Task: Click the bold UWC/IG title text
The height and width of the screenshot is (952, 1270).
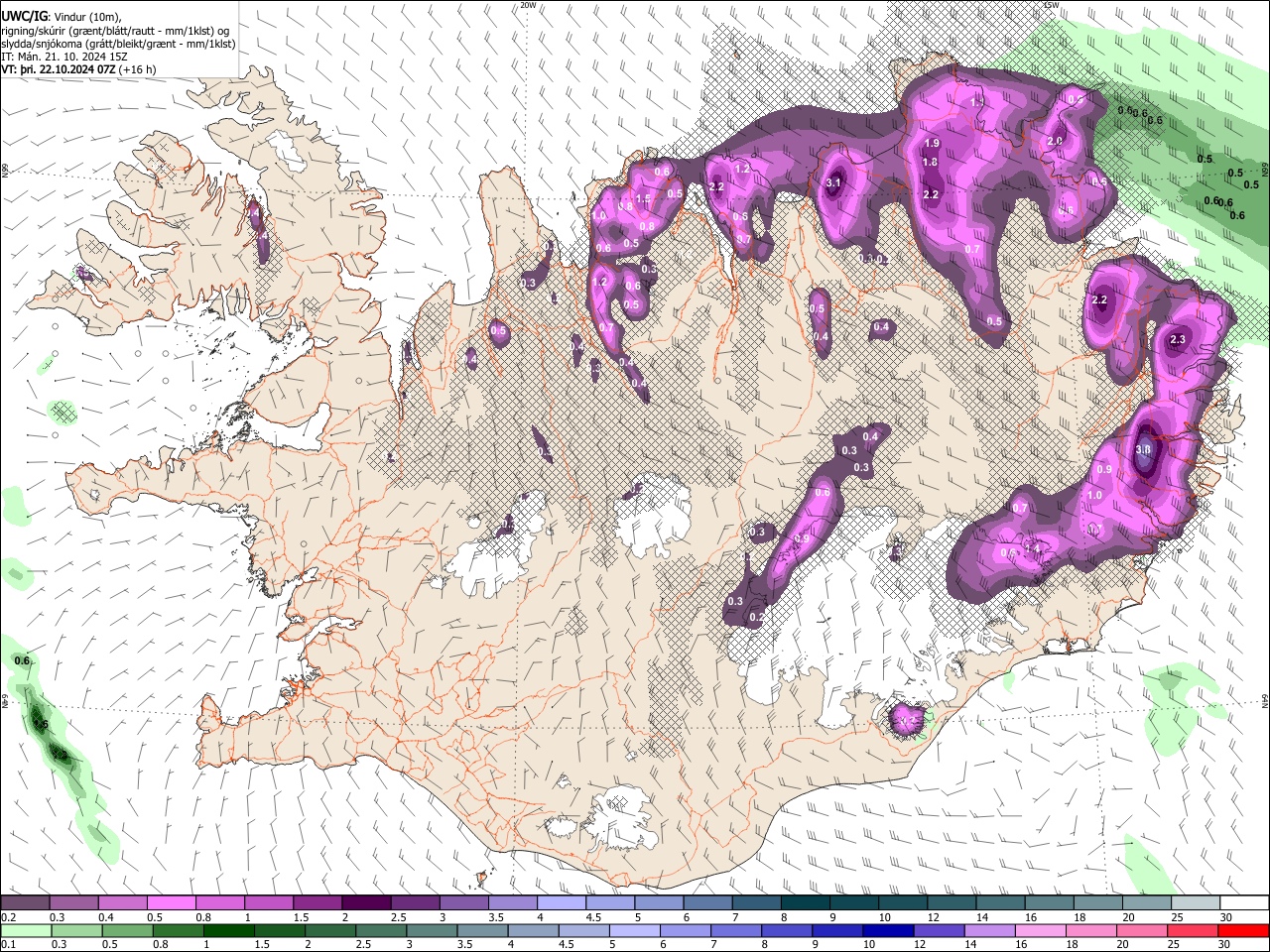Action: tap(25, 17)
